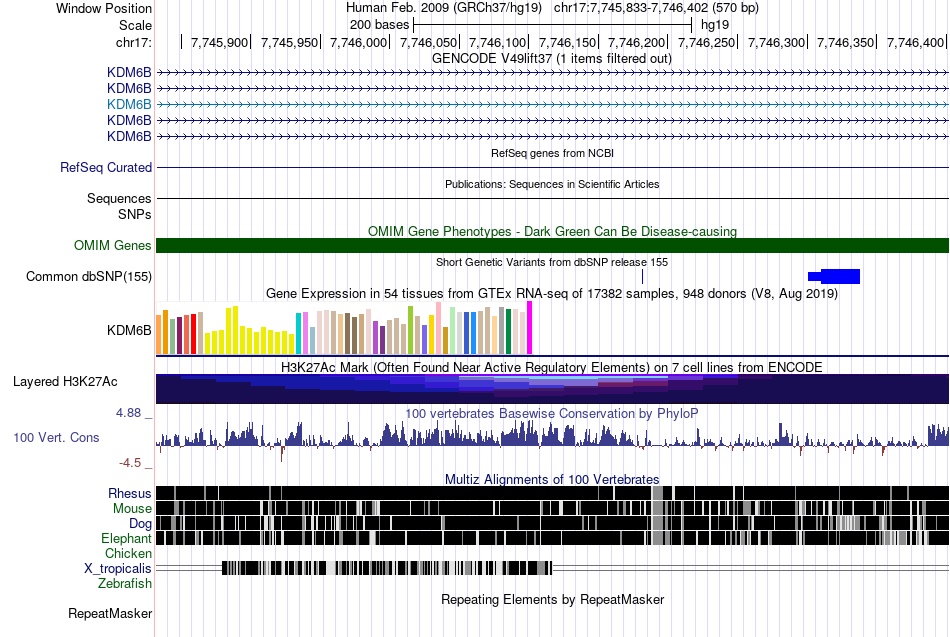Screen dimensions: 950x637
Task: Click the chr17:7,745,833-7,746,402 position text
Action: click(656, 8)
